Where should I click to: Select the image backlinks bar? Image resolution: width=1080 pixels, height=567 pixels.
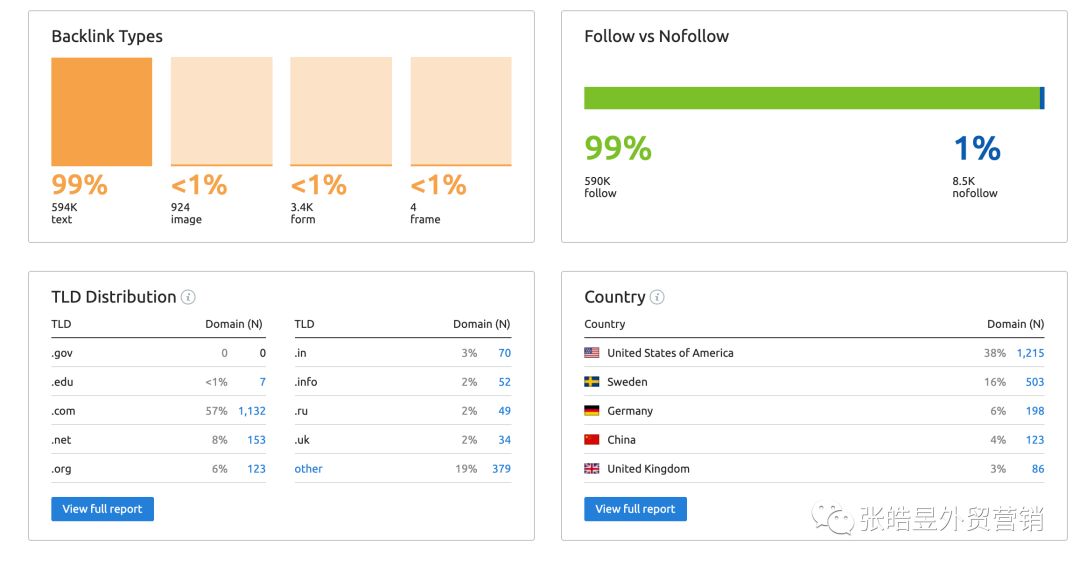(x=221, y=112)
